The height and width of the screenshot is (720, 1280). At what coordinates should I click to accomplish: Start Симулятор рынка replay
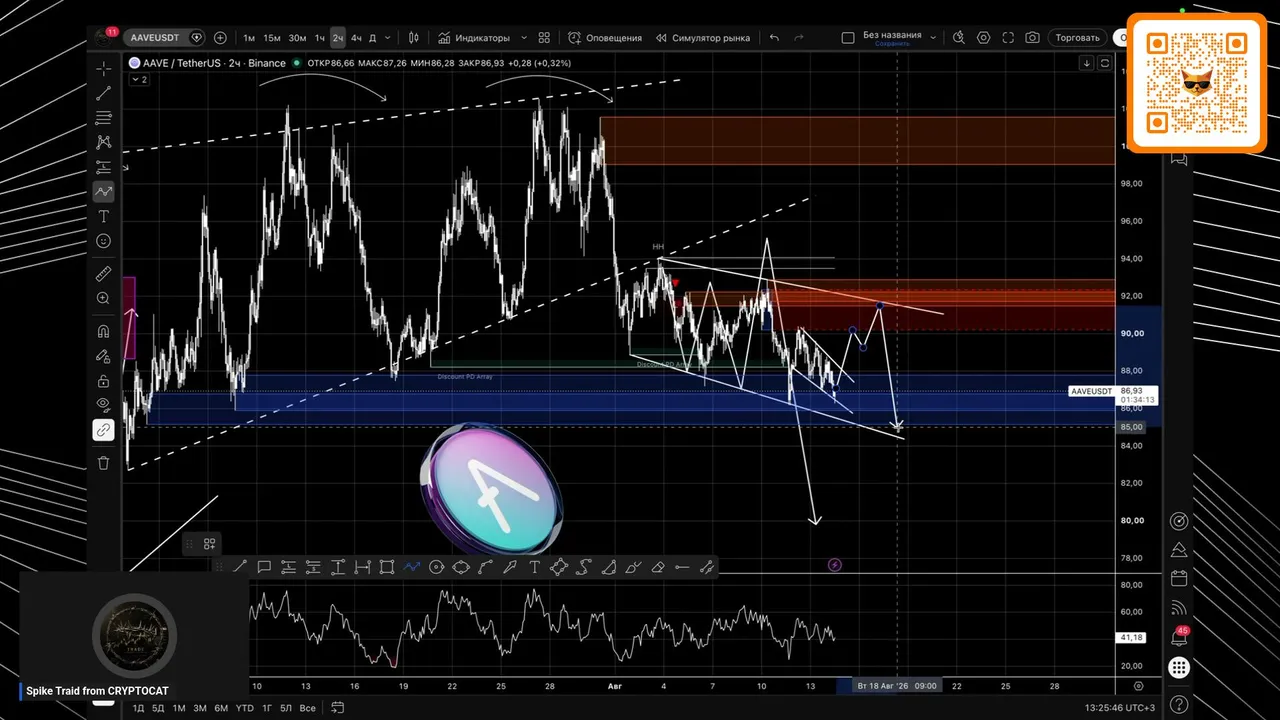coord(703,38)
